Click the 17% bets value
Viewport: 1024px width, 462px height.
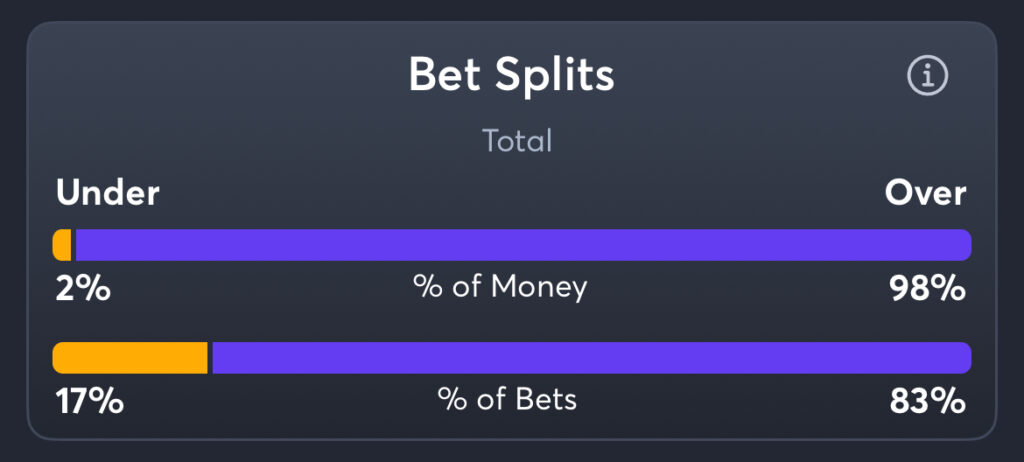tap(89, 402)
